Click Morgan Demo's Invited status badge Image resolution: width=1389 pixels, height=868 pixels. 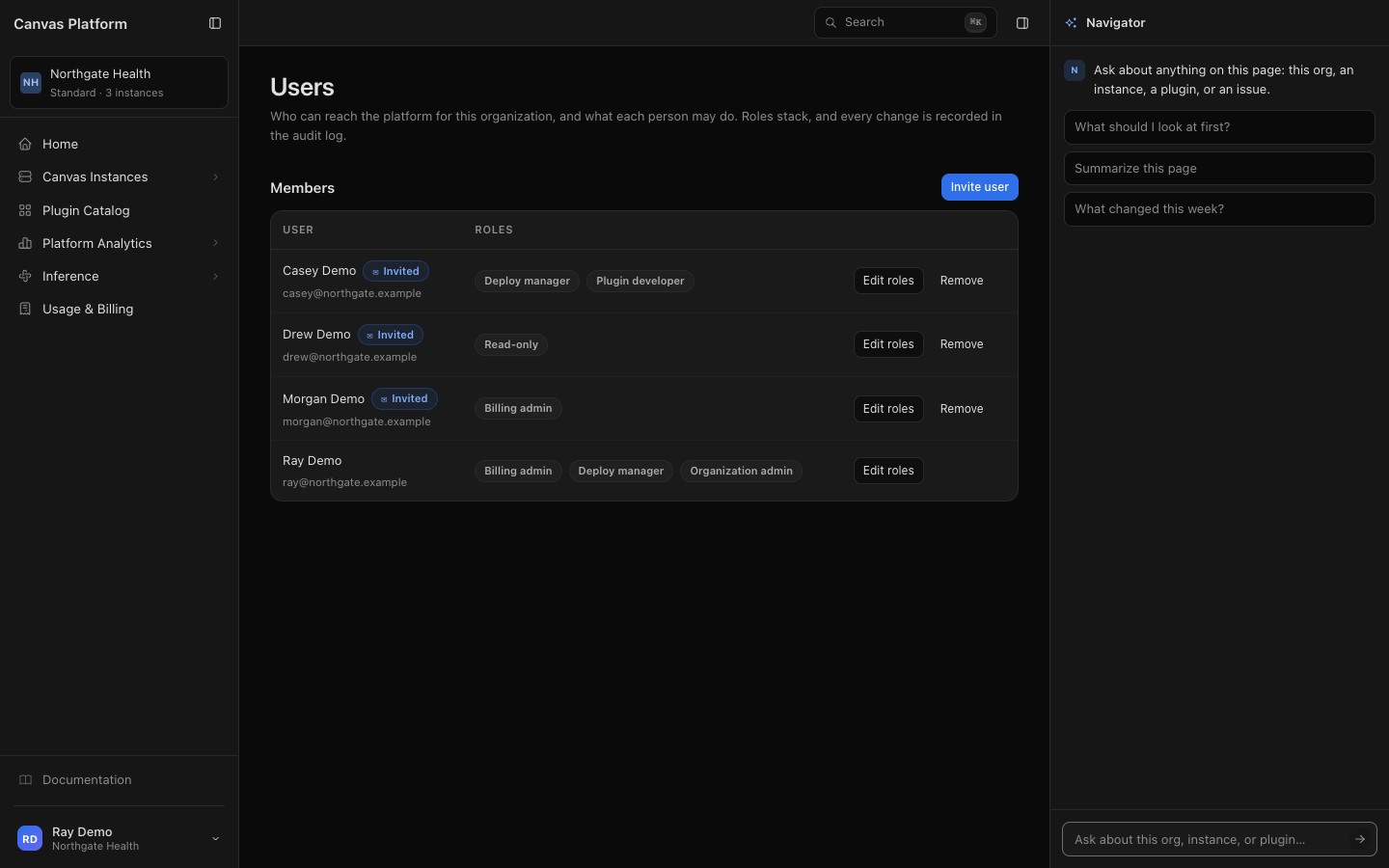(404, 398)
